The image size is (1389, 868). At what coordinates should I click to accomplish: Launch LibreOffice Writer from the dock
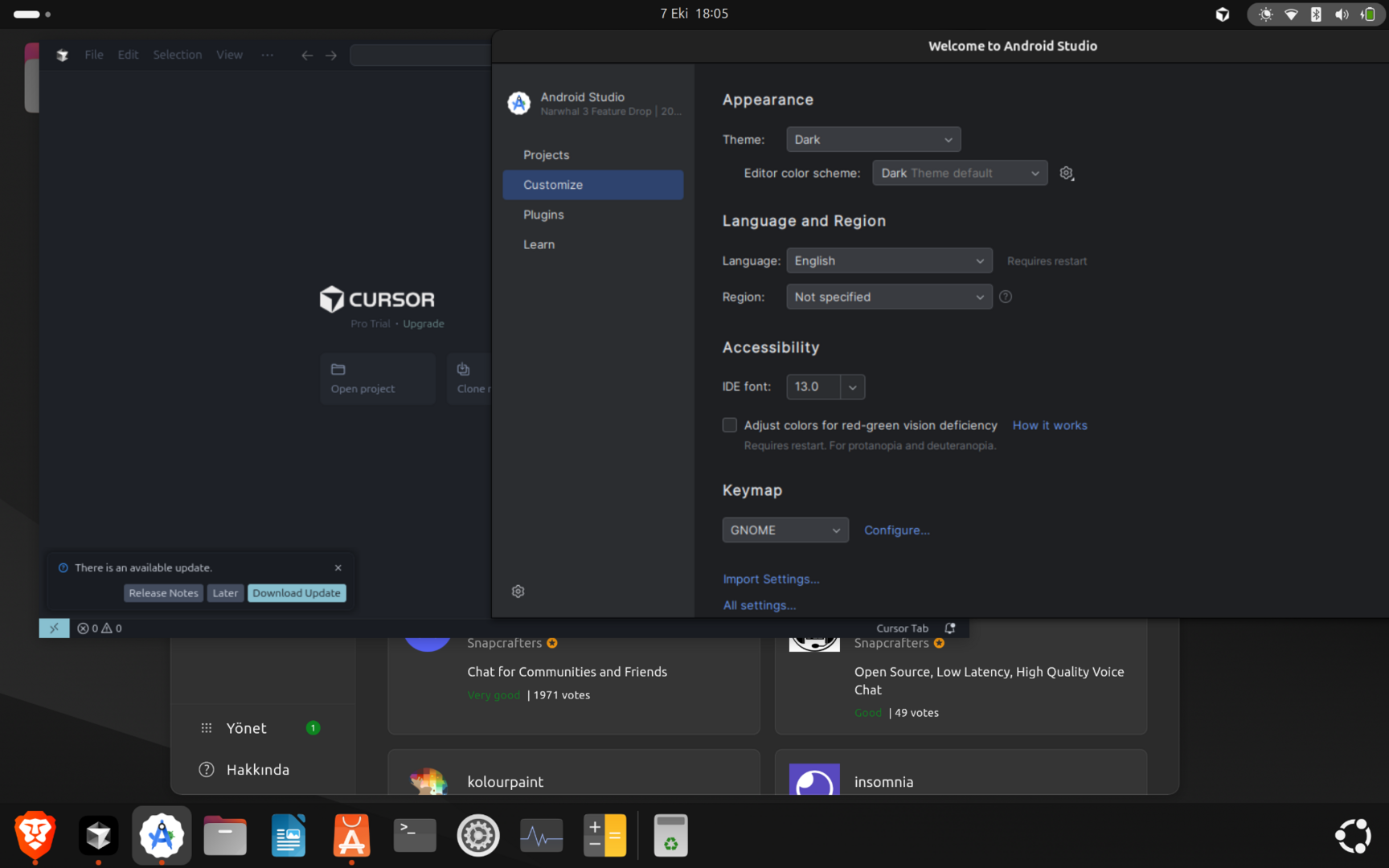[289, 835]
